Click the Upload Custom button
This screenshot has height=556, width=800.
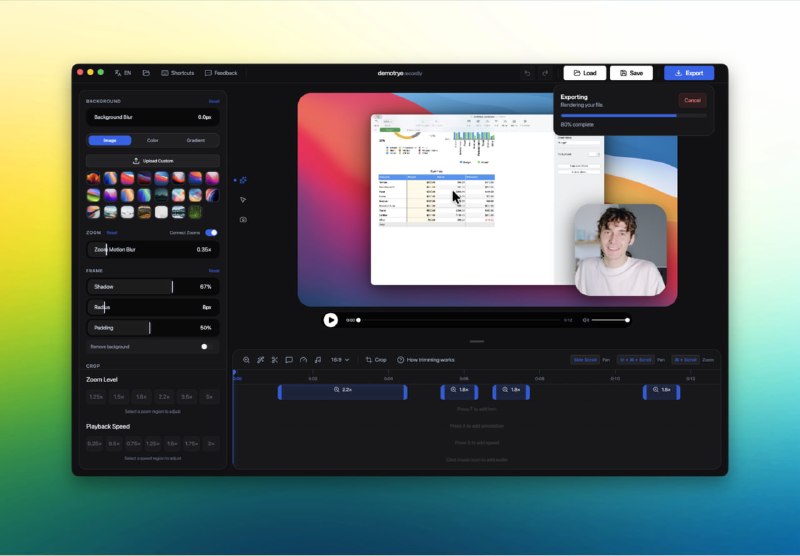click(x=153, y=160)
